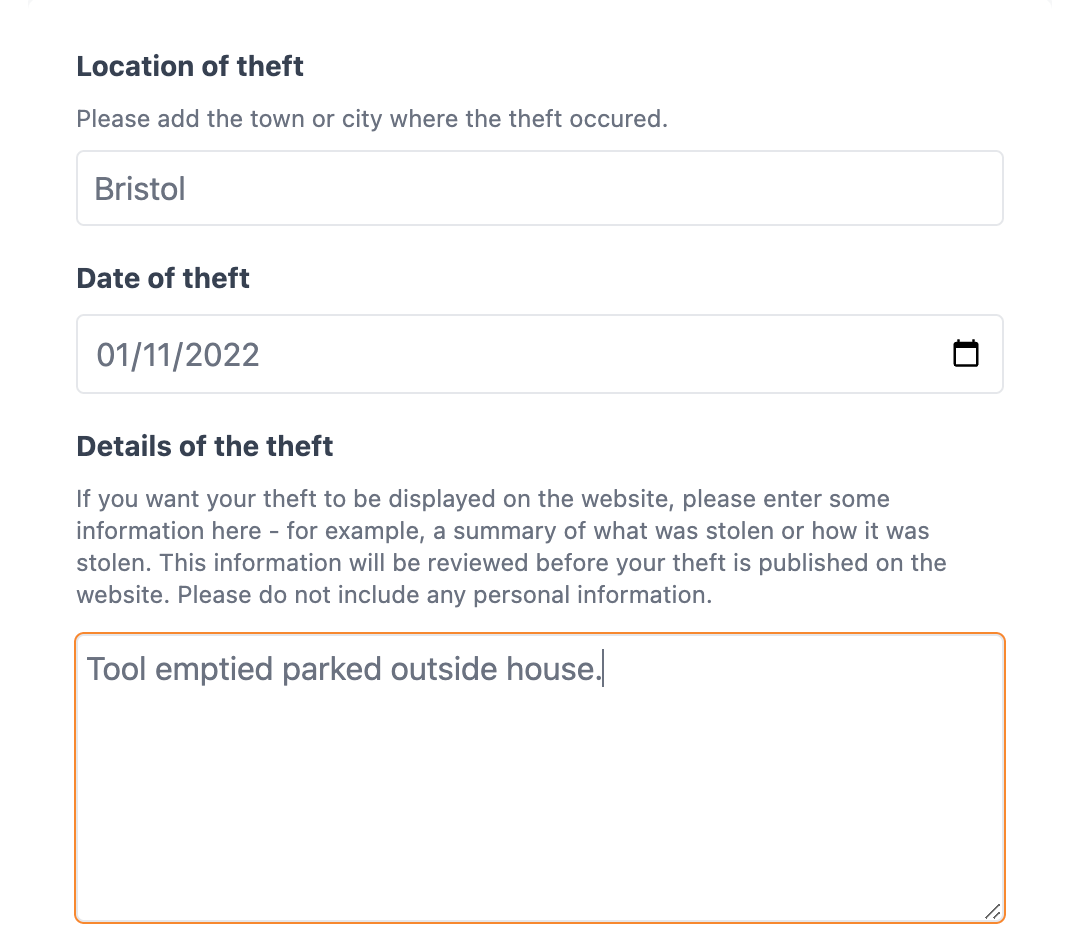1080x947 pixels.
Task: Click the "Date of theft" label
Action: [x=163, y=277]
